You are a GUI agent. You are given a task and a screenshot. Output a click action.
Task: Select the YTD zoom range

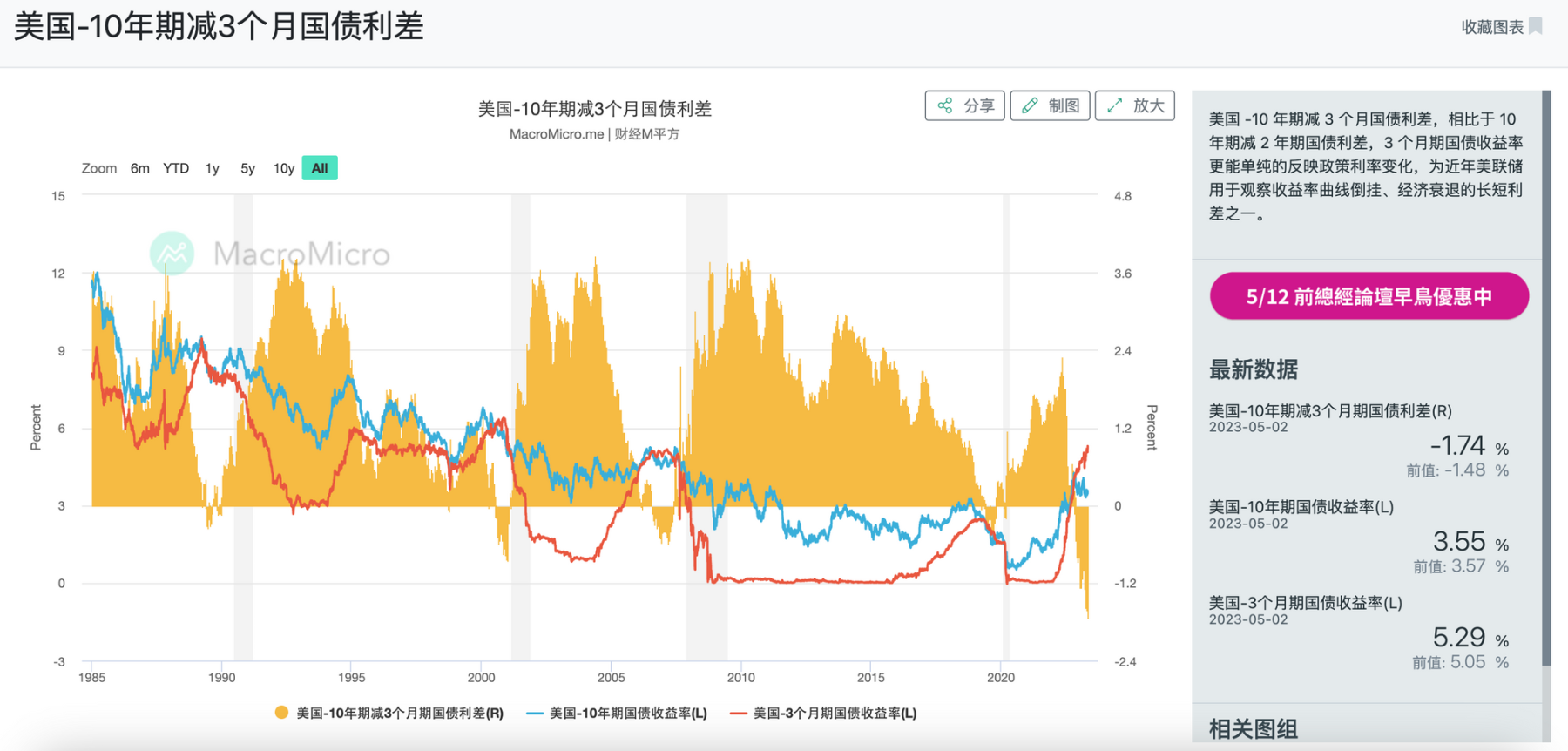pos(176,168)
